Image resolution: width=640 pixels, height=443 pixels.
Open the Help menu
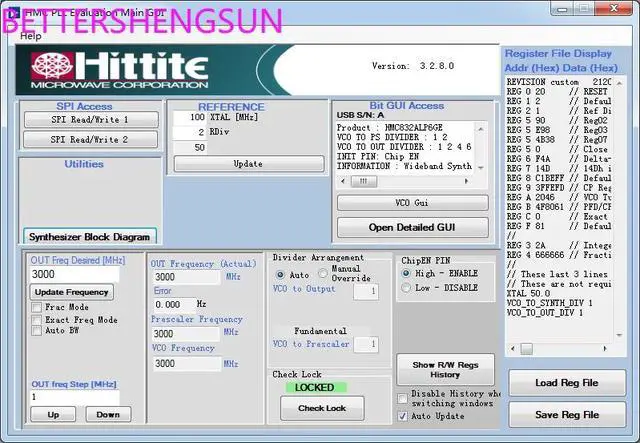[x=31, y=35]
